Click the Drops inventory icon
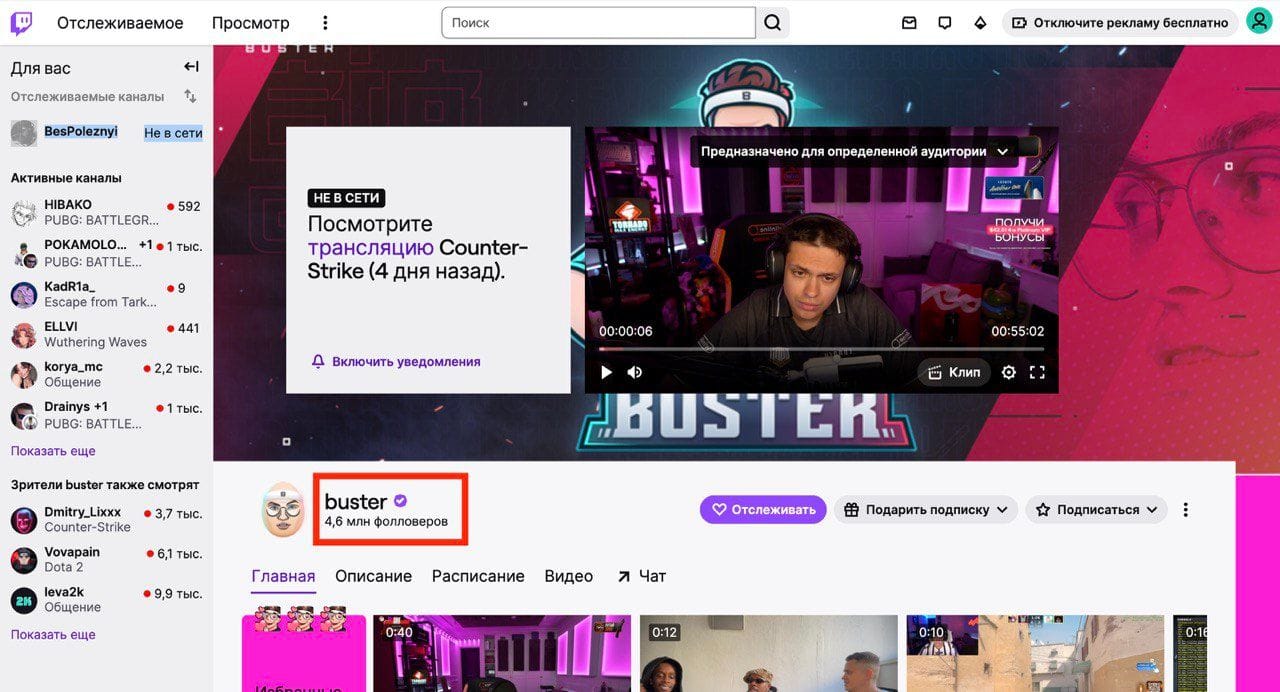 [x=980, y=22]
